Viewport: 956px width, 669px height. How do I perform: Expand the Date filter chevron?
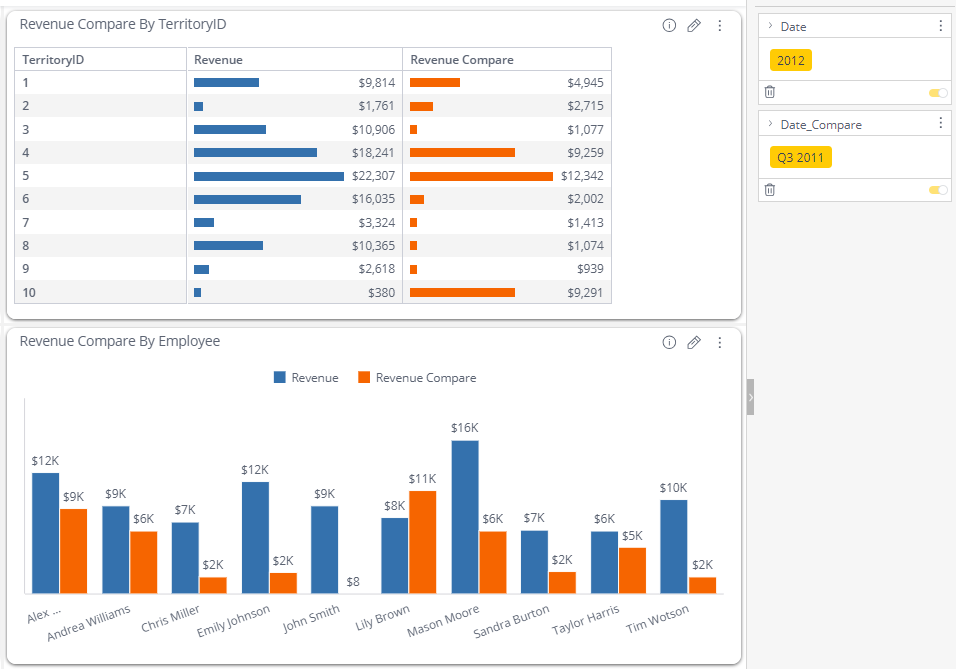(770, 26)
